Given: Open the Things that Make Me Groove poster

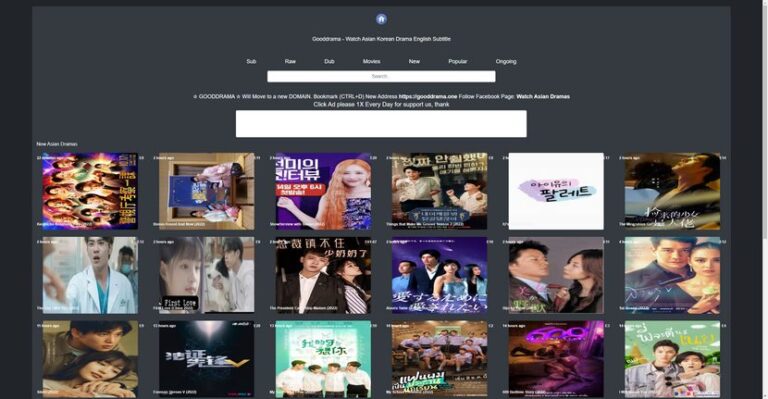Looking at the screenshot, I should [439, 191].
